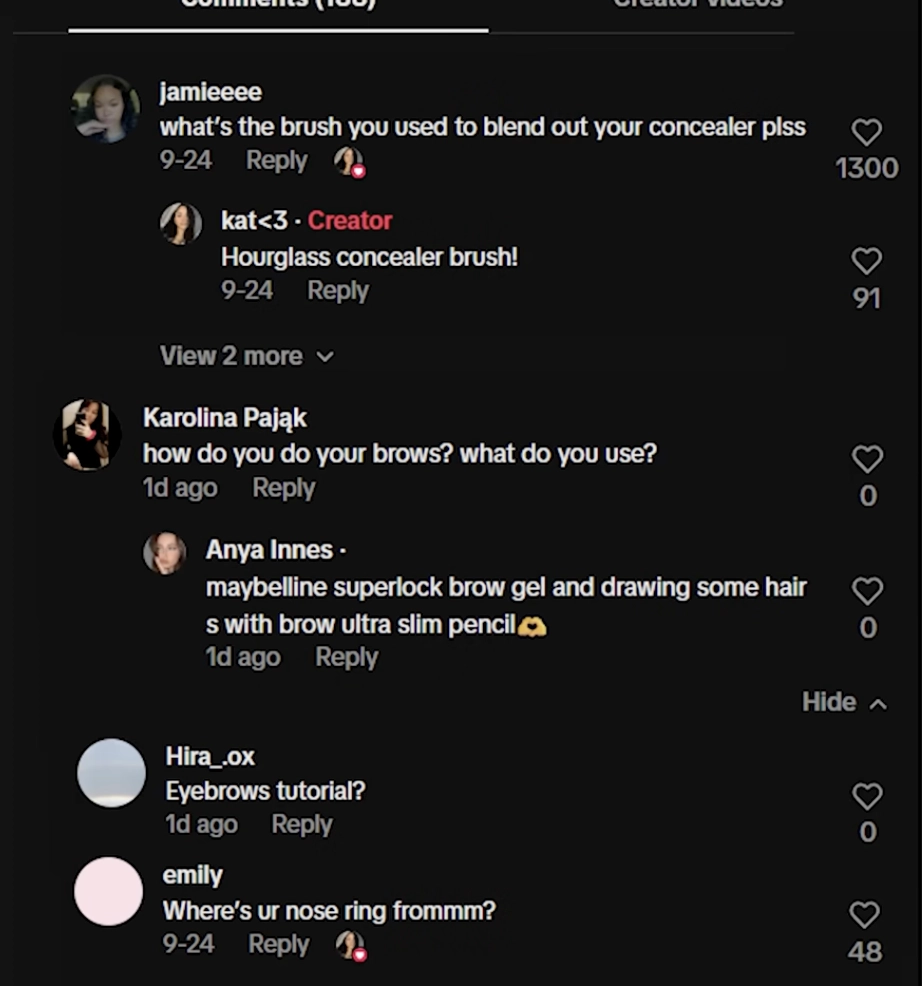Screen dimensions: 922x986
Task: Switch to the Comments tab
Action: [278, 5]
